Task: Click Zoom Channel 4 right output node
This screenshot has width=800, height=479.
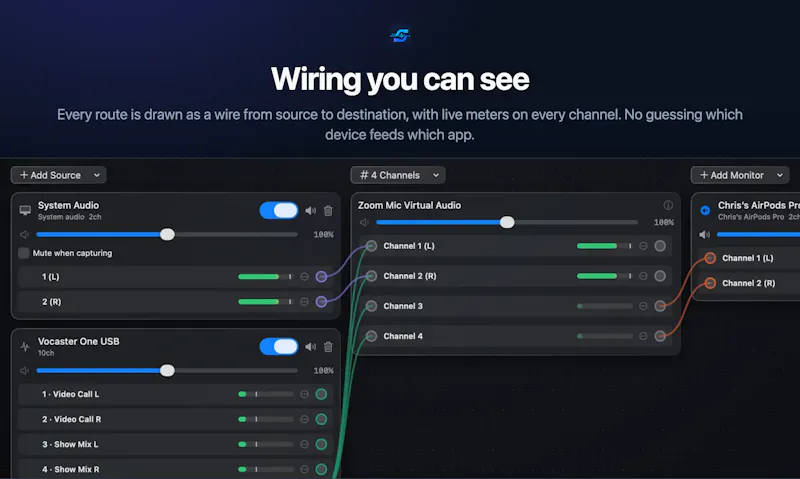Action: (x=660, y=336)
